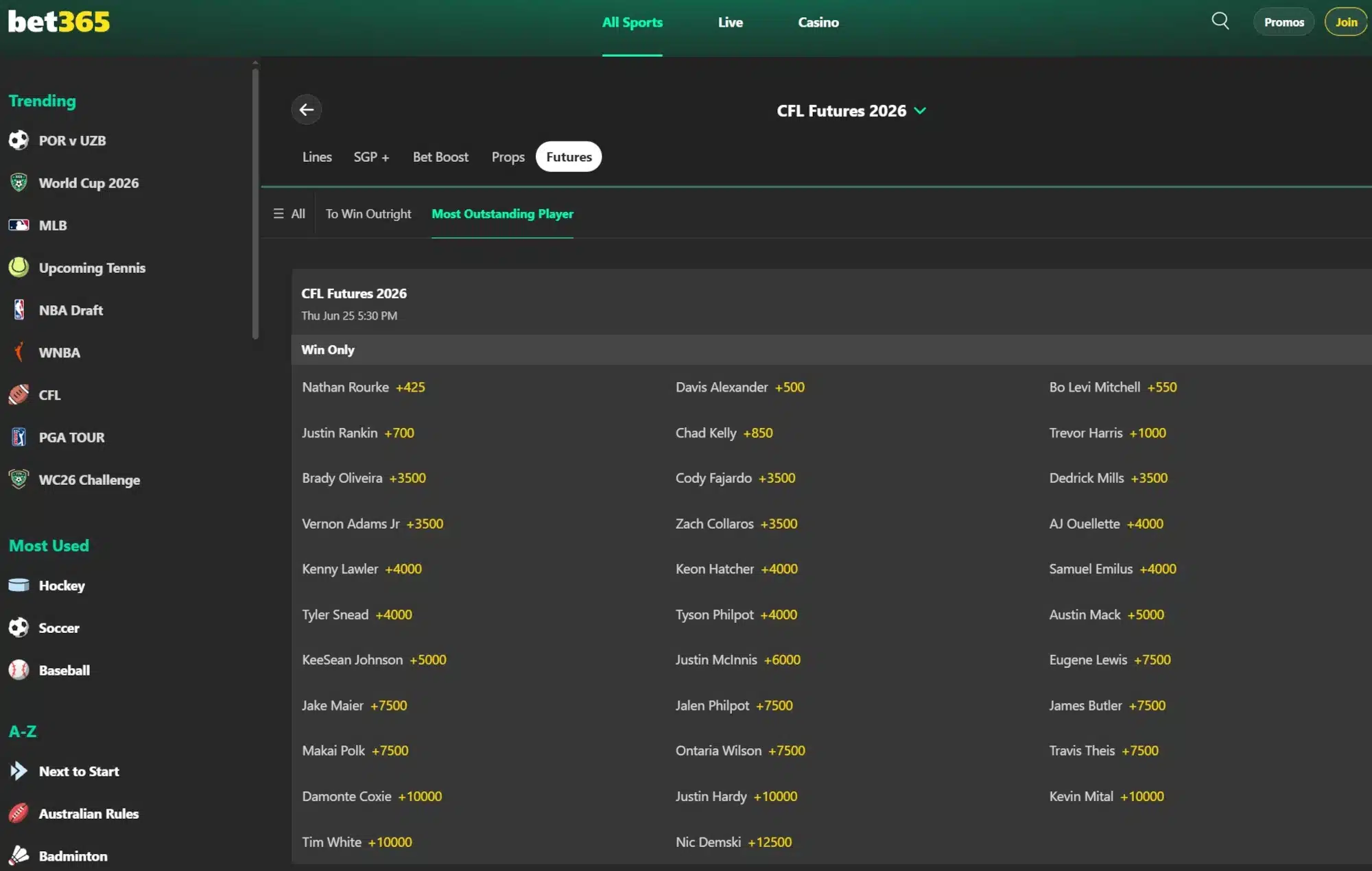This screenshot has width=1372, height=871.
Task: Pick Brady Oliveira +3500
Action: (x=364, y=479)
